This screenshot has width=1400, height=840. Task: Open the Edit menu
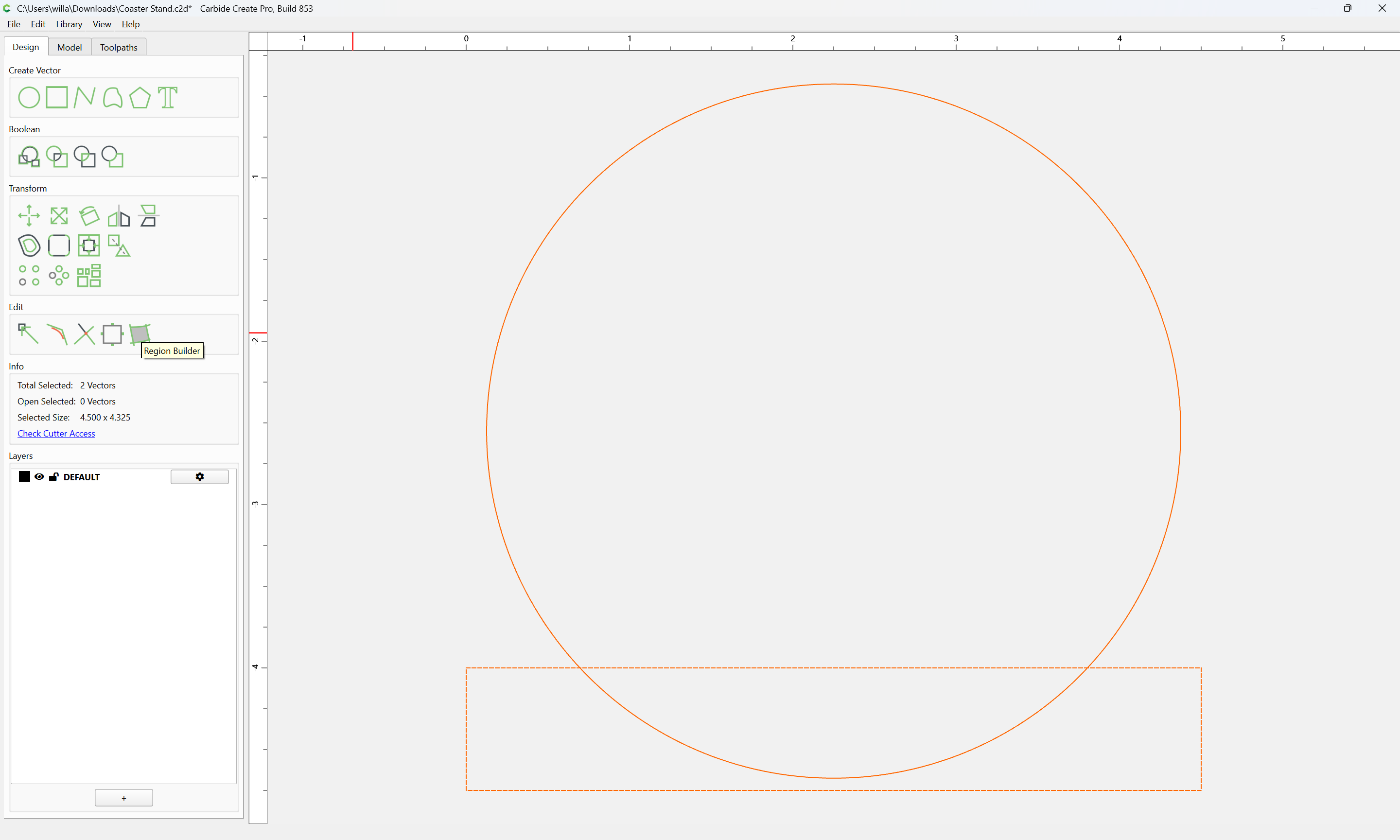pos(38,24)
